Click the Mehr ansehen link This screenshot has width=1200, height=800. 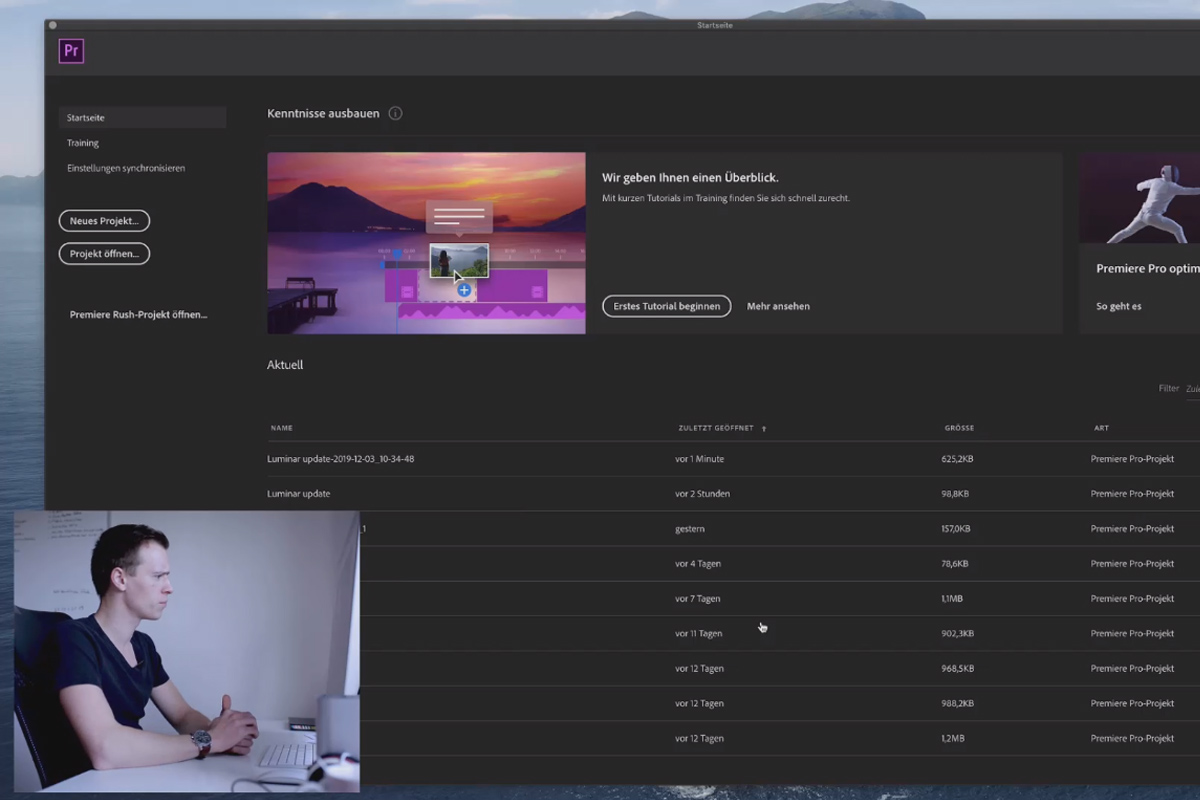click(778, 306)
